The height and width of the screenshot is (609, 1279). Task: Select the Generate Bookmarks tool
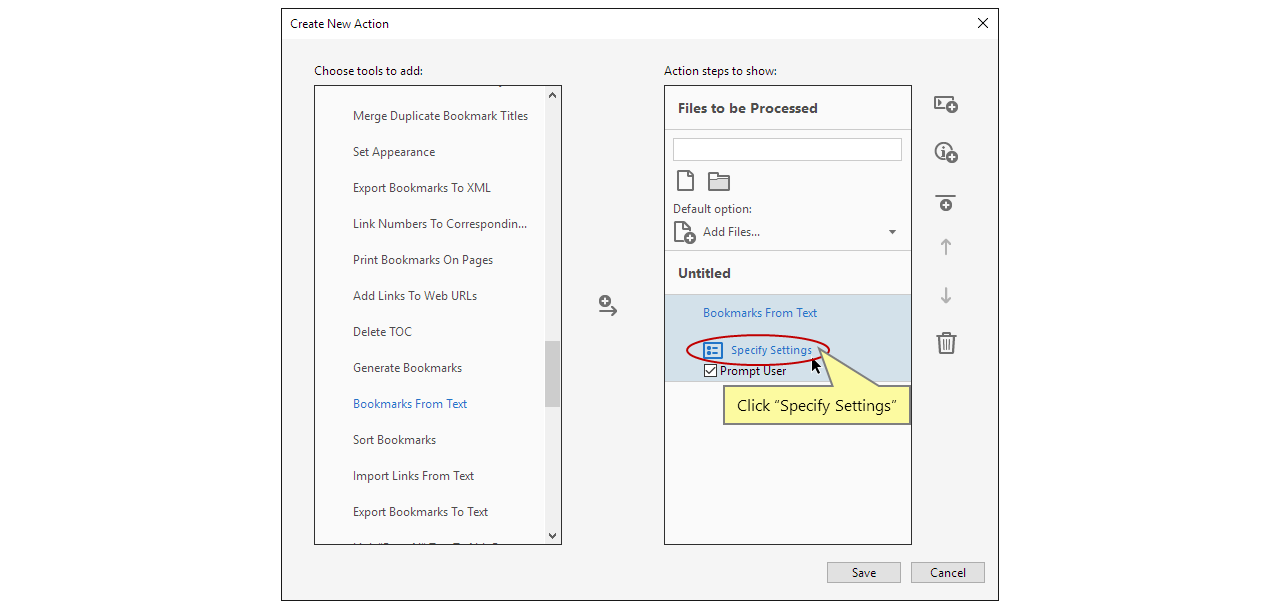click(407, 368)
